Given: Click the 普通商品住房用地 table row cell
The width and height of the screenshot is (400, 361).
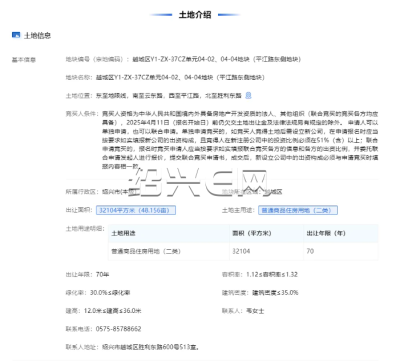Looking at the screenshot, I should [x=146, y=251].
